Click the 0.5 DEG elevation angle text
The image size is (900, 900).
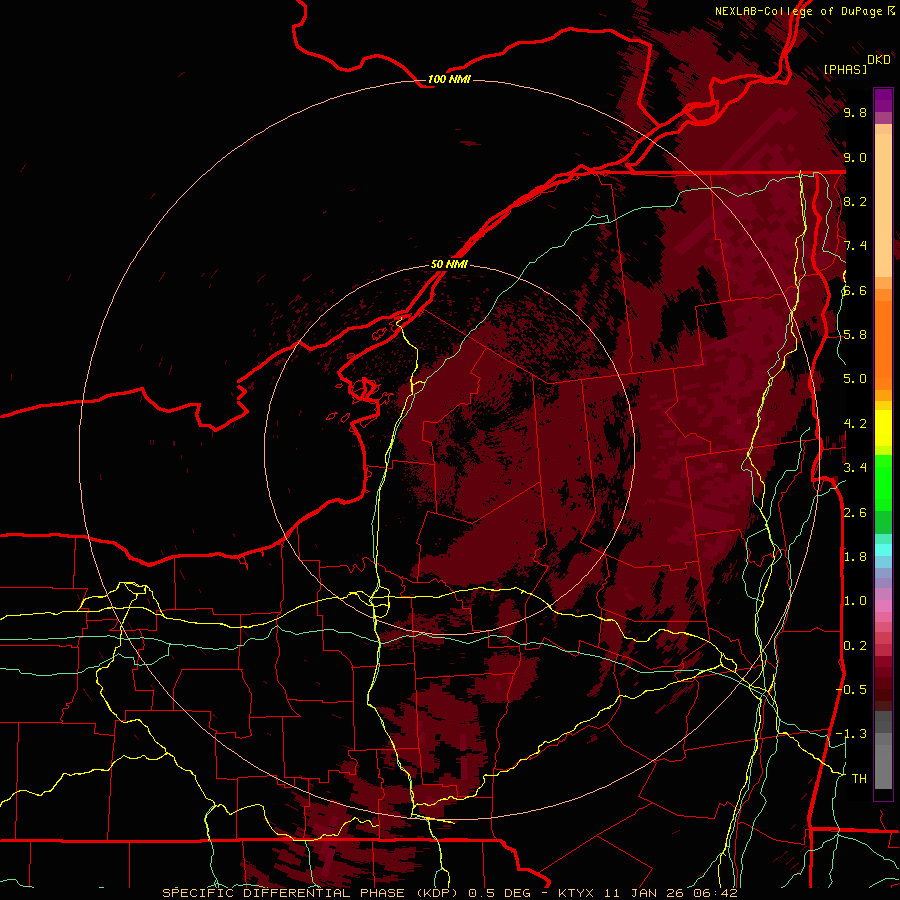[499, 893]
